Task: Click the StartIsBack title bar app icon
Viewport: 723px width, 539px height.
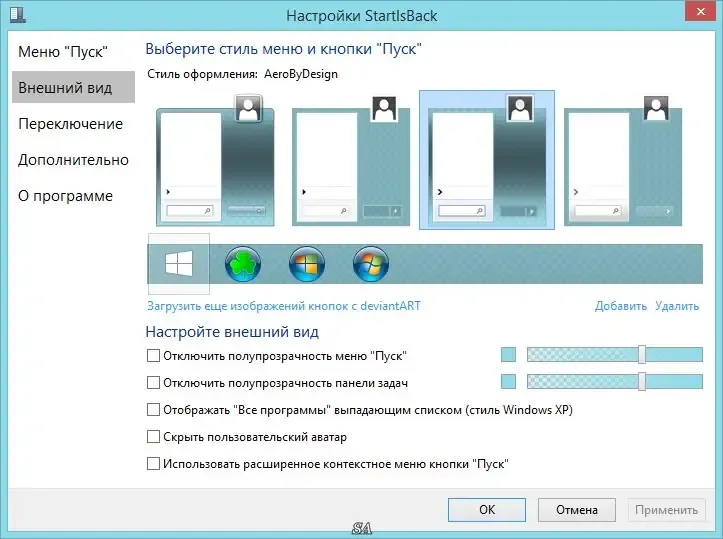Action: coord(18,14)
